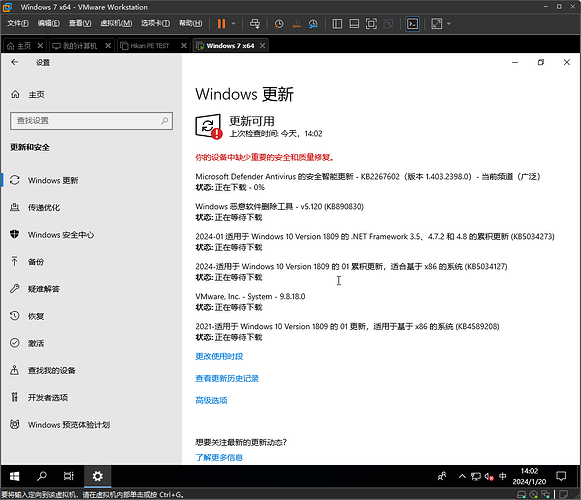The width and height of the screenshot is (581, 500).
Task: Take a snapshot of the virtual machine
Action: 279,24
